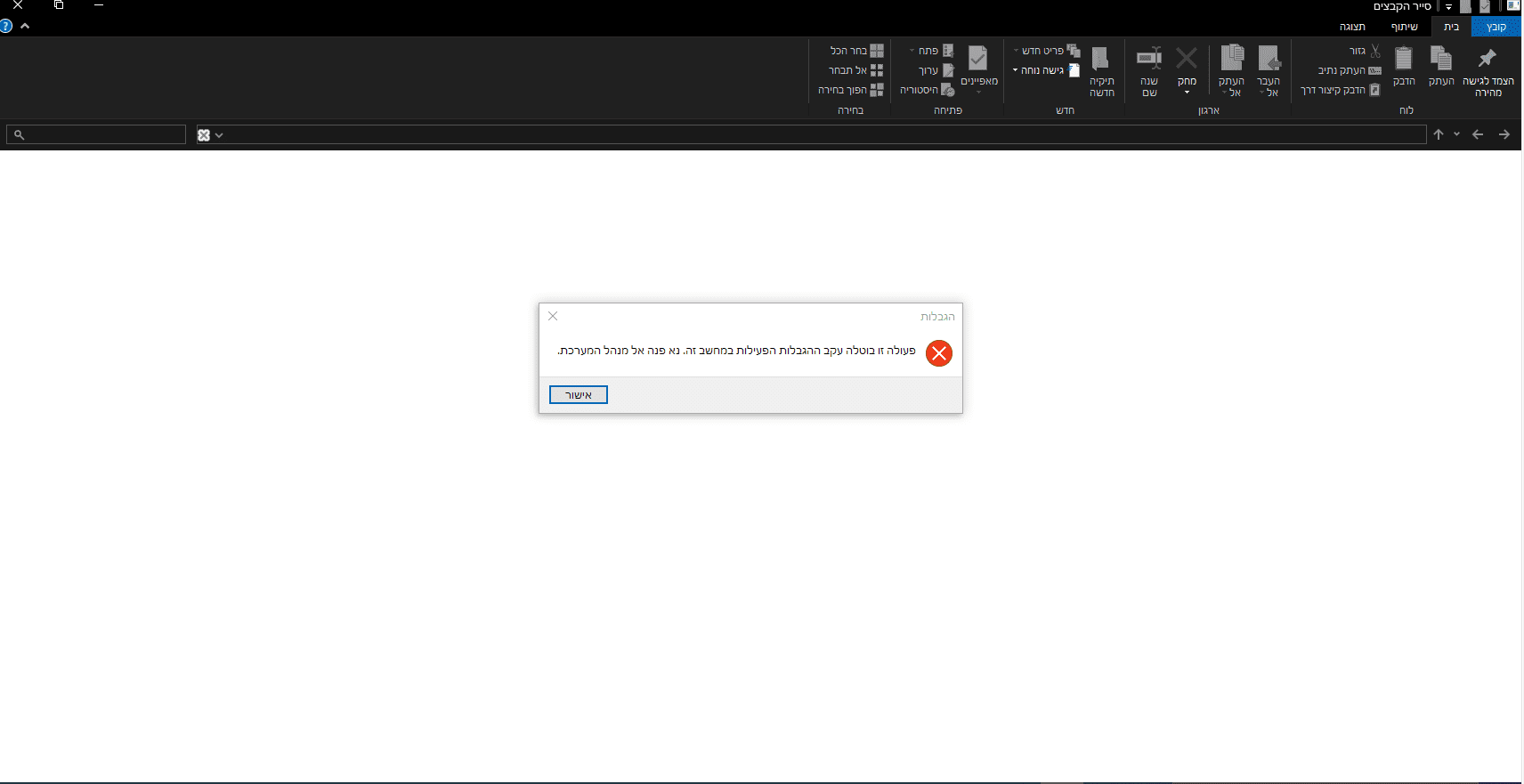The height and width of the screenshot is (784, 1524).
Task: Click the red error icon in the dialog
Action: tap(939, 353)
